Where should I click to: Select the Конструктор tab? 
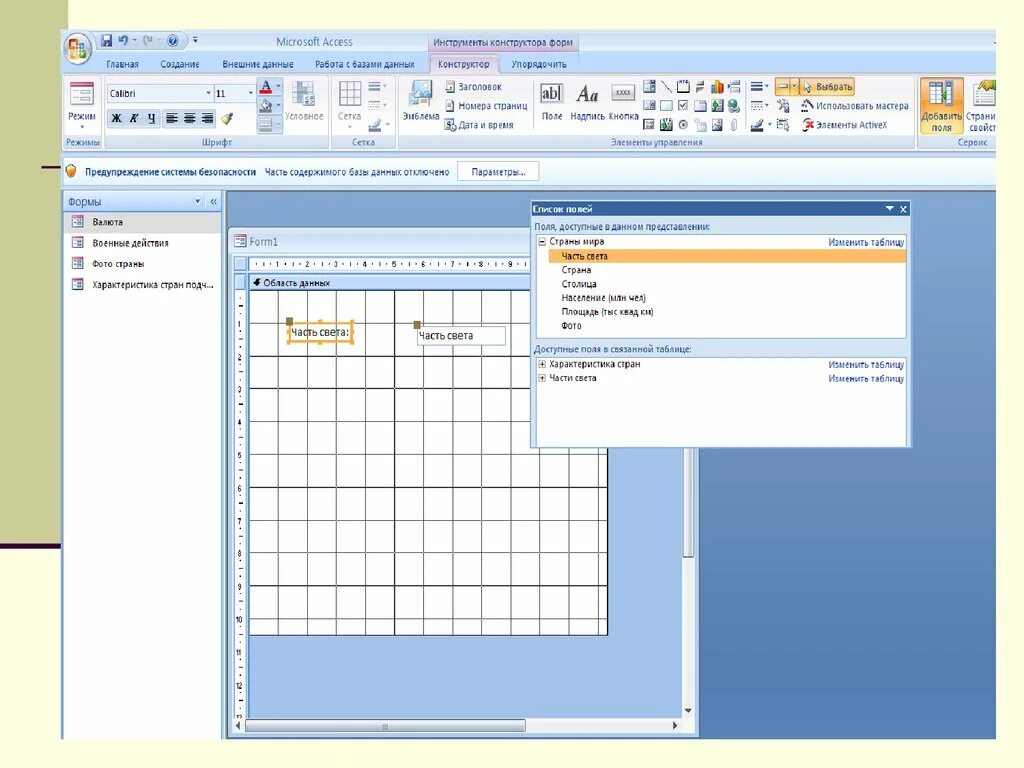click(x=463, y=64)
